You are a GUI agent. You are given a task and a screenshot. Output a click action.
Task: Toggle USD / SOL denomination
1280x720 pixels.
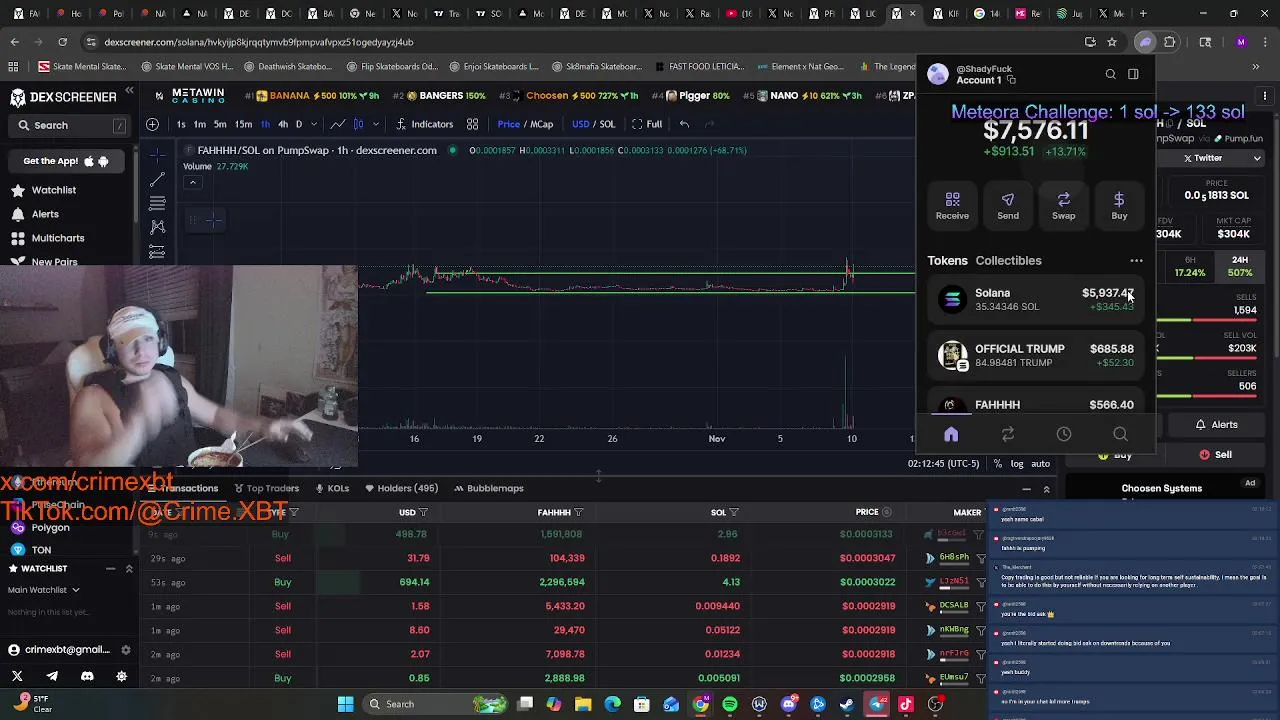[x=593, y=124]
